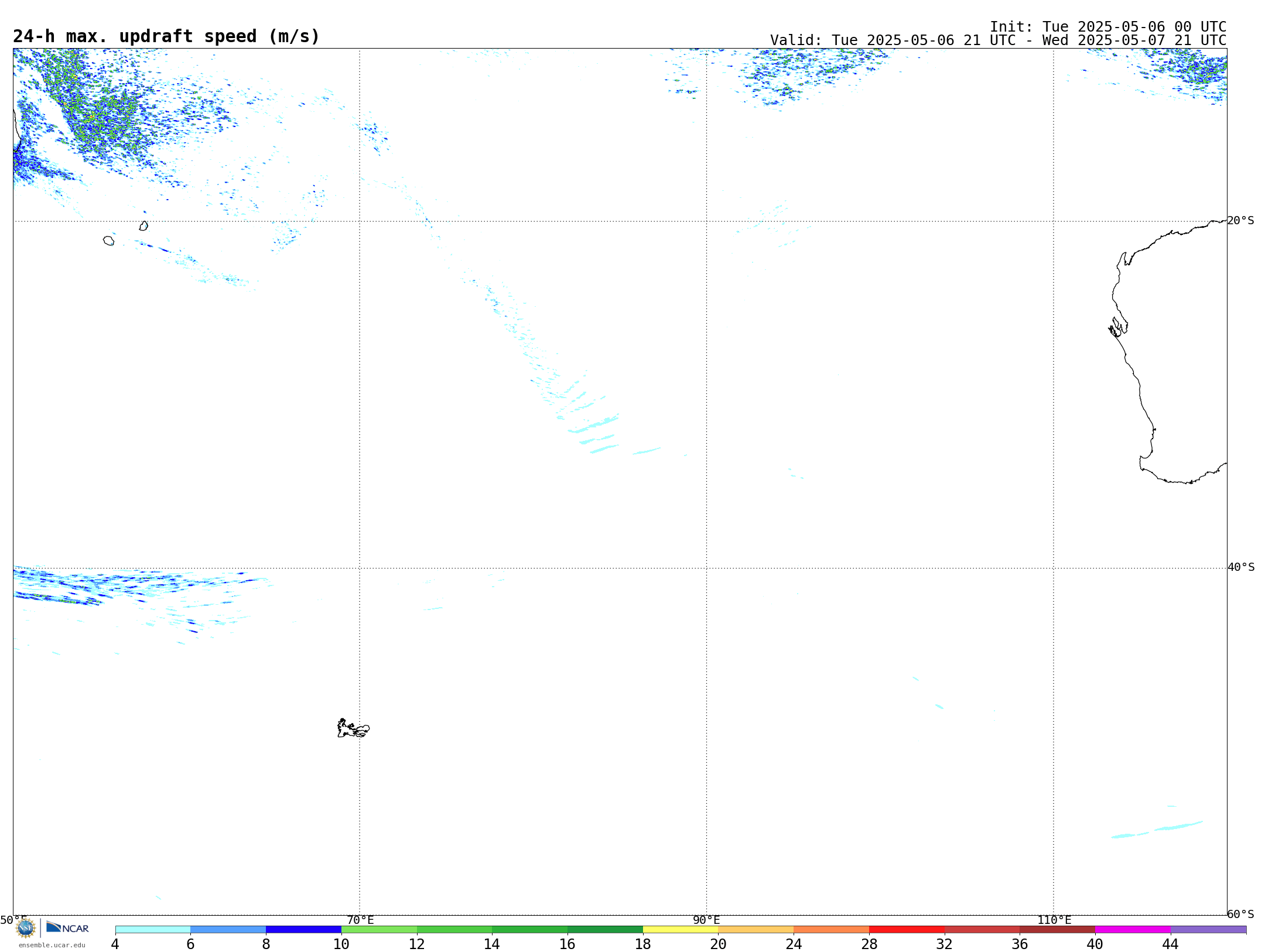The height and width of the screenshot is (952, 1265).
Task: Click the yellow 18–20 m/s swatch
Action: point(681,930)
